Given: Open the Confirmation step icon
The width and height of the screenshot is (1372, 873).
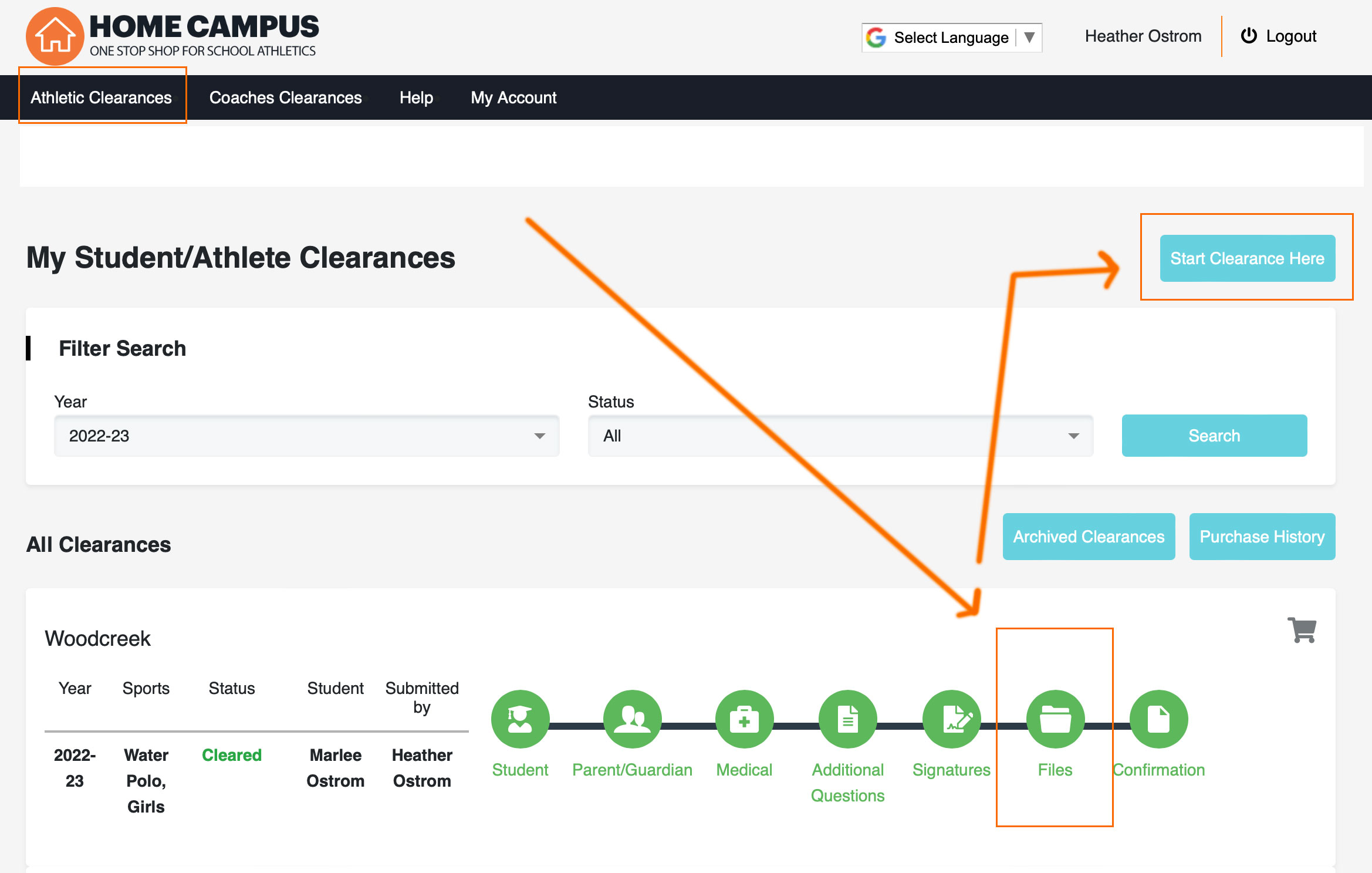Looking at the screenshot, I should [1158, 719].
